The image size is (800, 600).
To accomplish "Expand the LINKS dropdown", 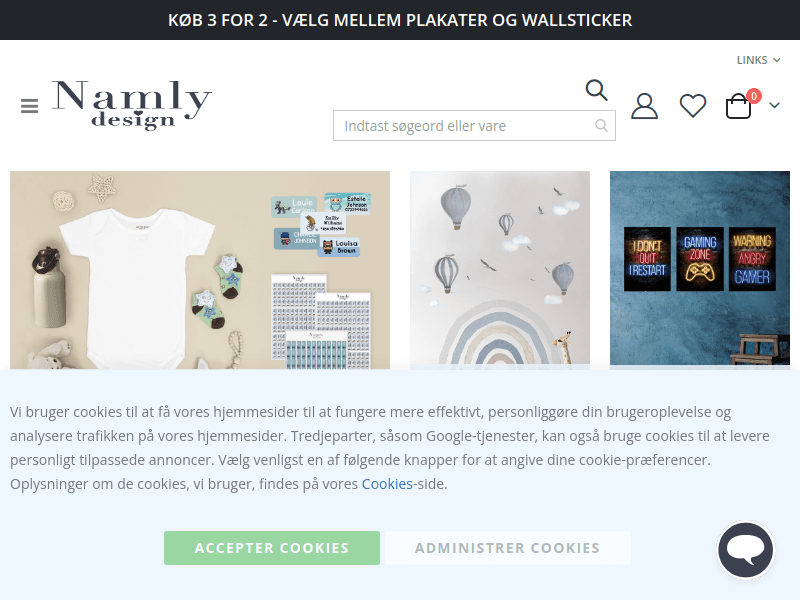I will (x=758, y=60).
